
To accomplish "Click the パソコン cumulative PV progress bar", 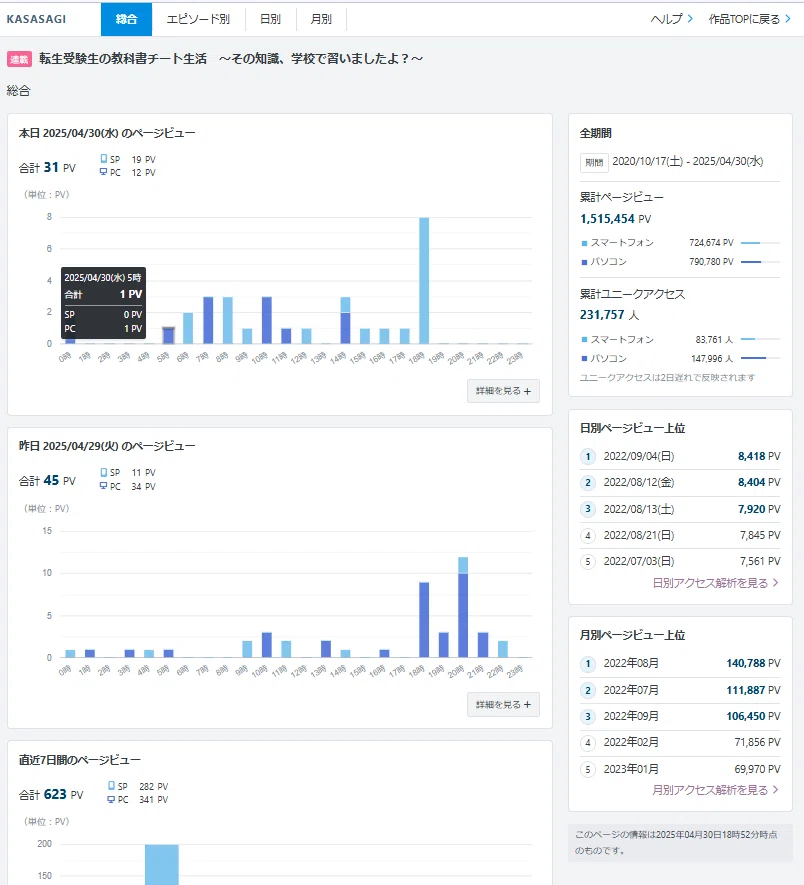I will coord(760,262).
